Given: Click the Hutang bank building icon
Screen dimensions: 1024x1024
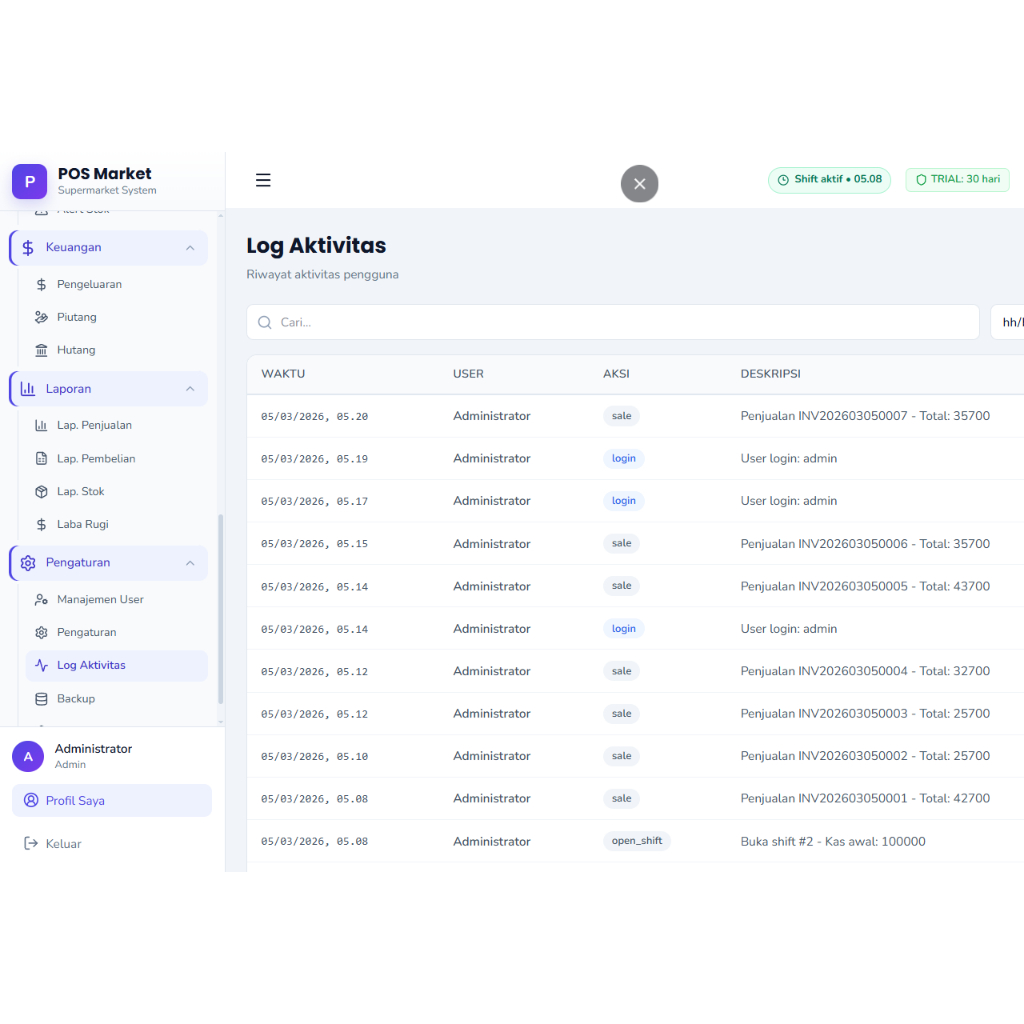Looking at the screenshot, I should pyautogui.click(x=41, y=351).
